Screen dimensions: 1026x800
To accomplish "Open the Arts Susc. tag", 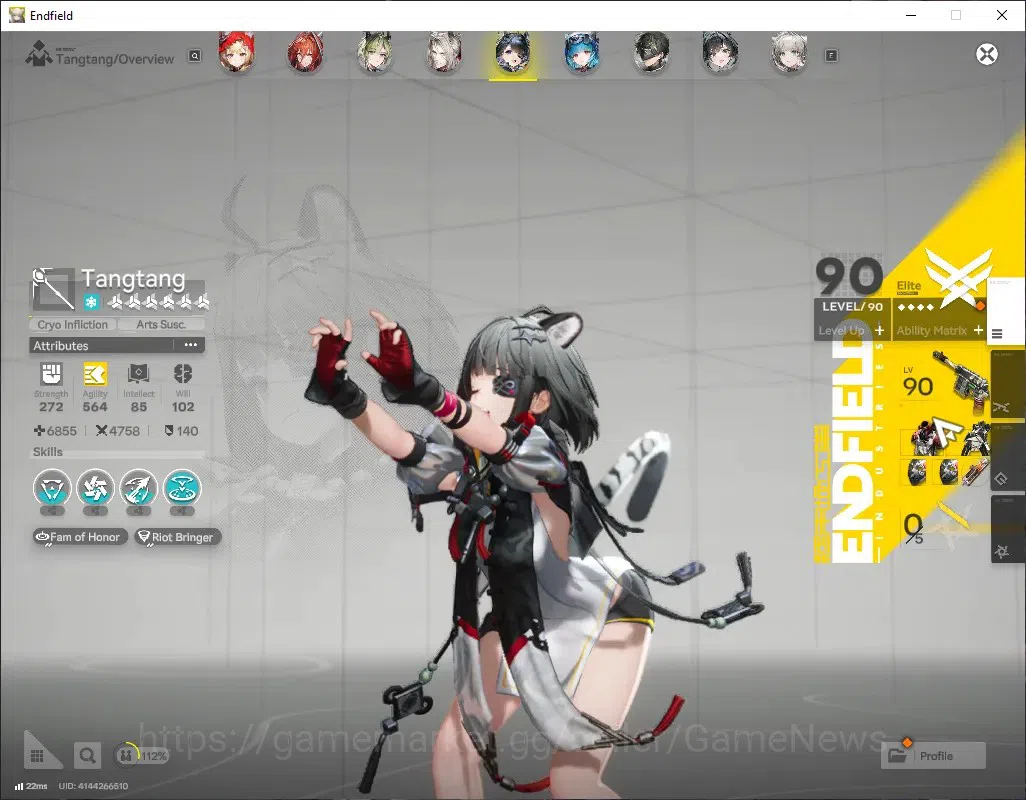I will click(161, 324).
